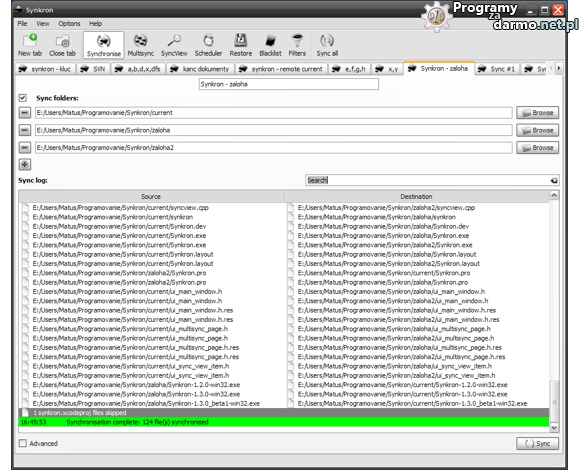Open the View menu
The height and width of the screenshot is (470, 580).
[43, 24]
